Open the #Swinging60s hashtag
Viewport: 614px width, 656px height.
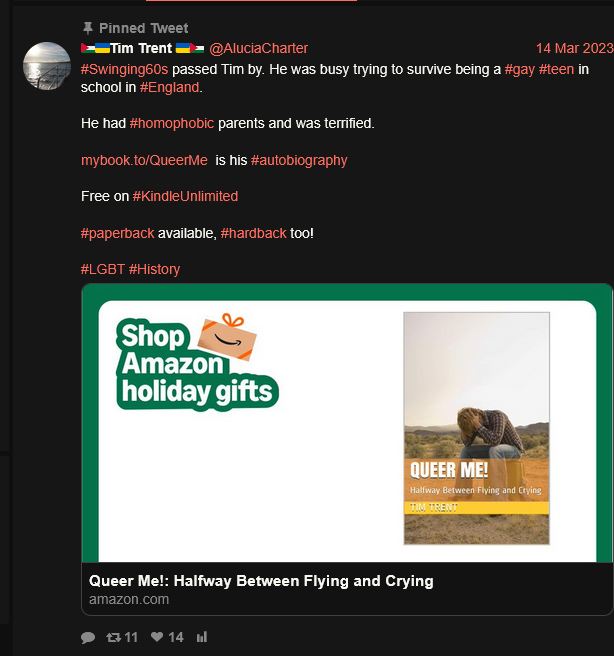[125, 69]
